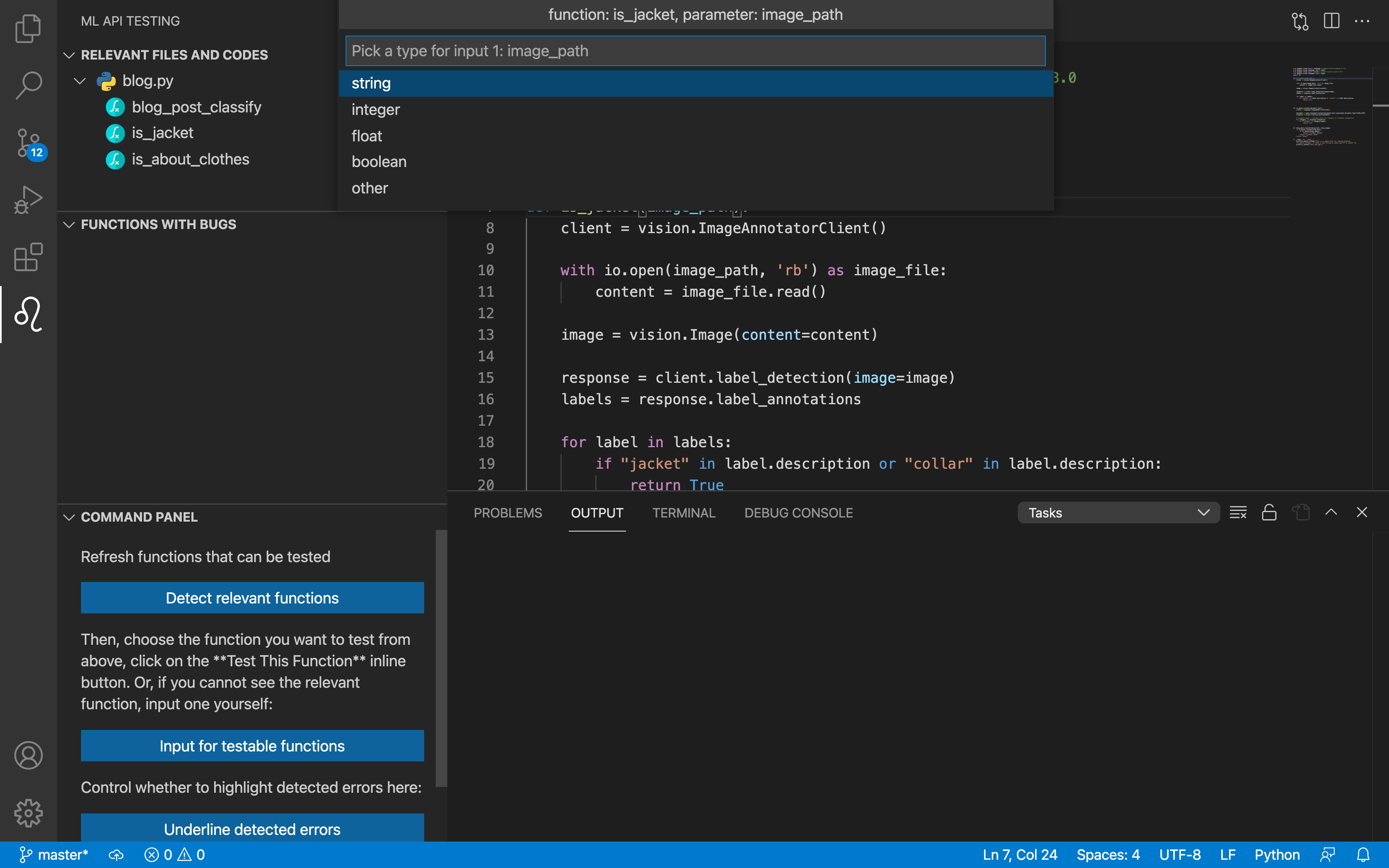This screenshot has height=868, width=1389.
Task: Click the clear output icon
Action: 1237,513
